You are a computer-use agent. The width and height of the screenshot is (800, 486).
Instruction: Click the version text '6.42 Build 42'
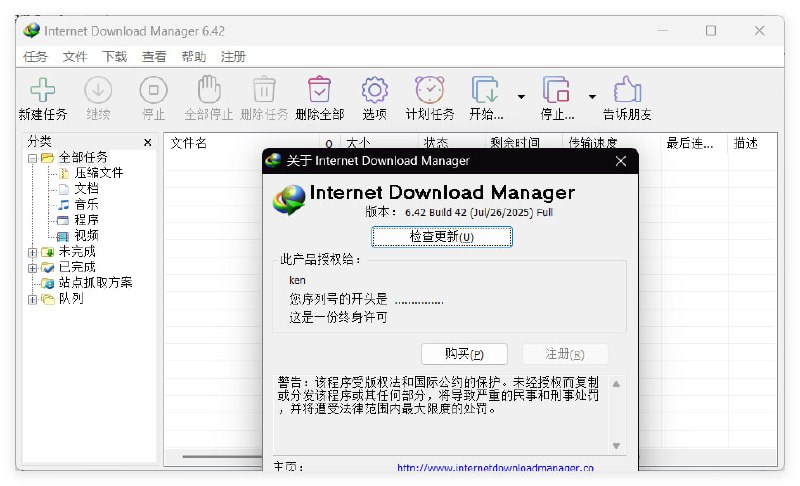point(436,212)
